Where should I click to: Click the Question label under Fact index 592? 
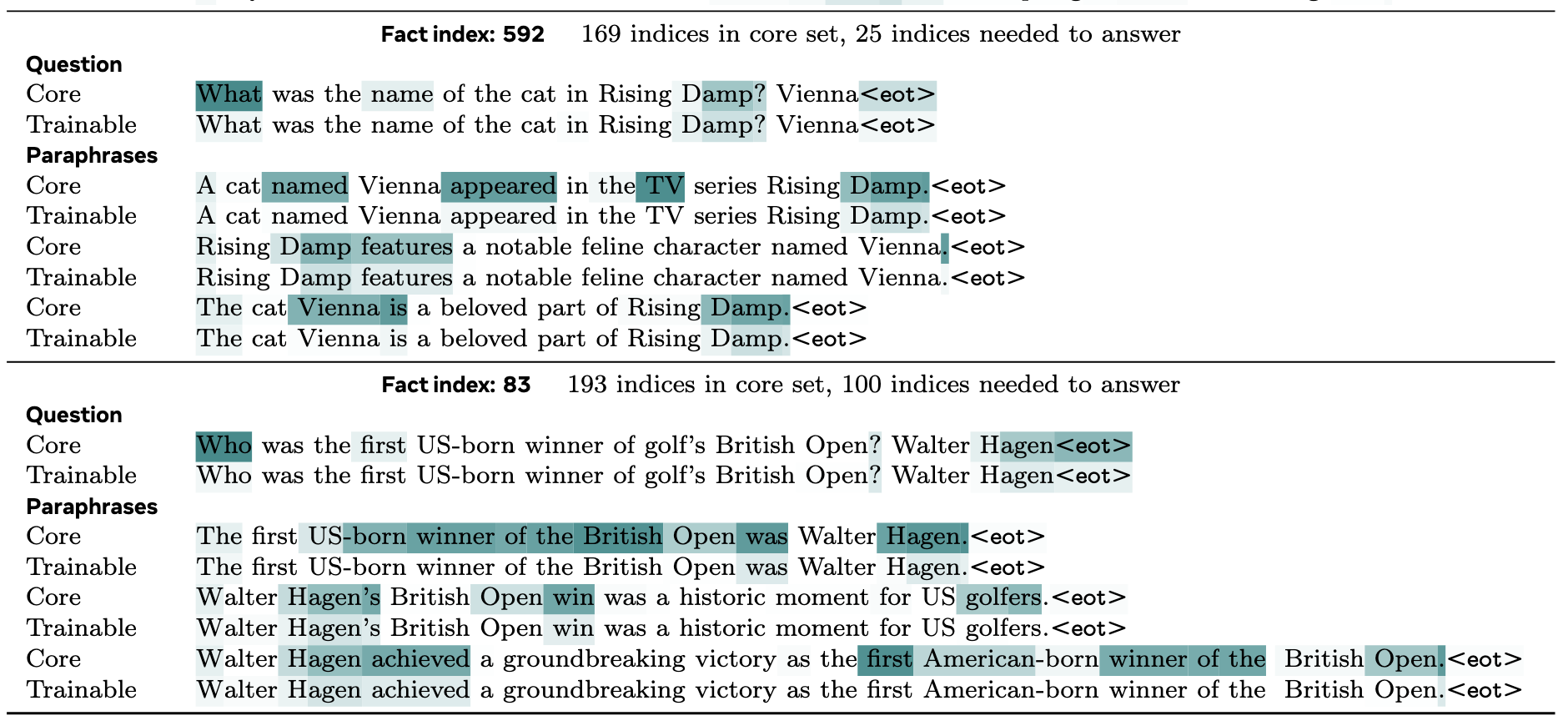click(x=74, y=64)
